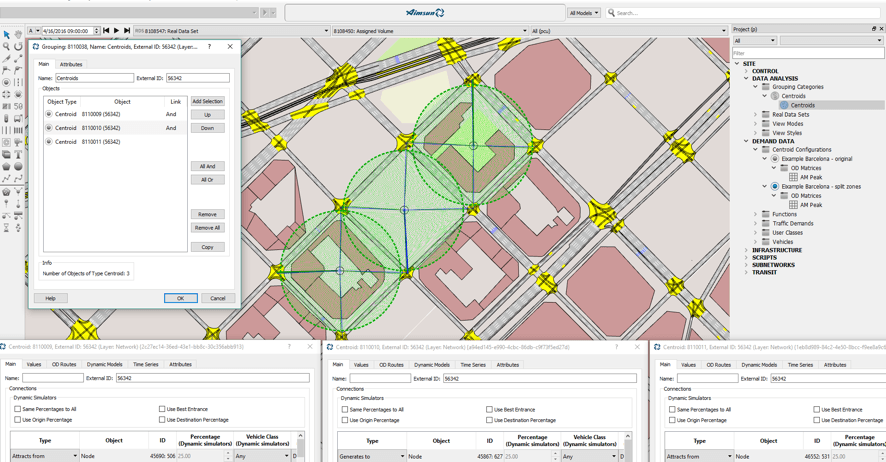This screenshot has height=462, width=886.
Task: Select the 3D box tool
Action: click(x=6, y=154)
